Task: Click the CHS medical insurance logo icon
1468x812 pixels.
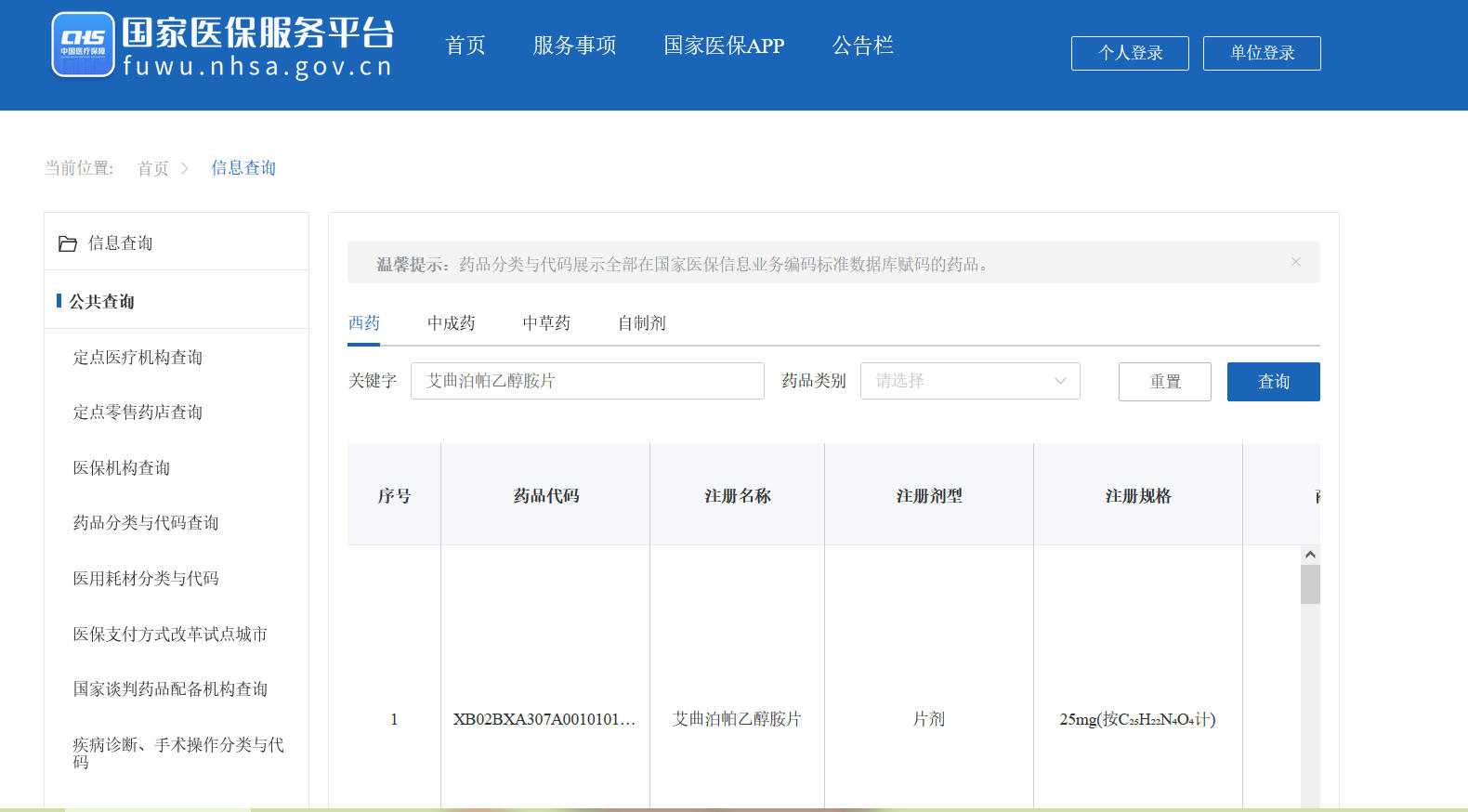Action: (83, 45)
